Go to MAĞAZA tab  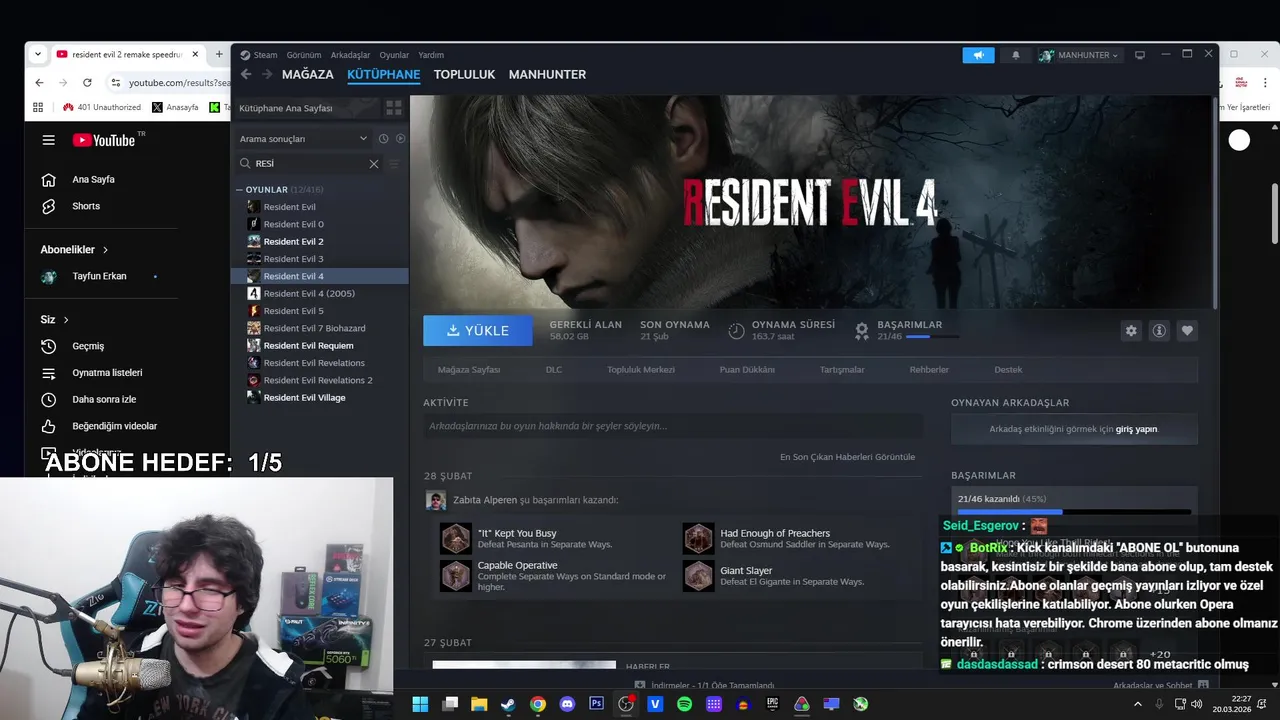[x=308, y=74]
